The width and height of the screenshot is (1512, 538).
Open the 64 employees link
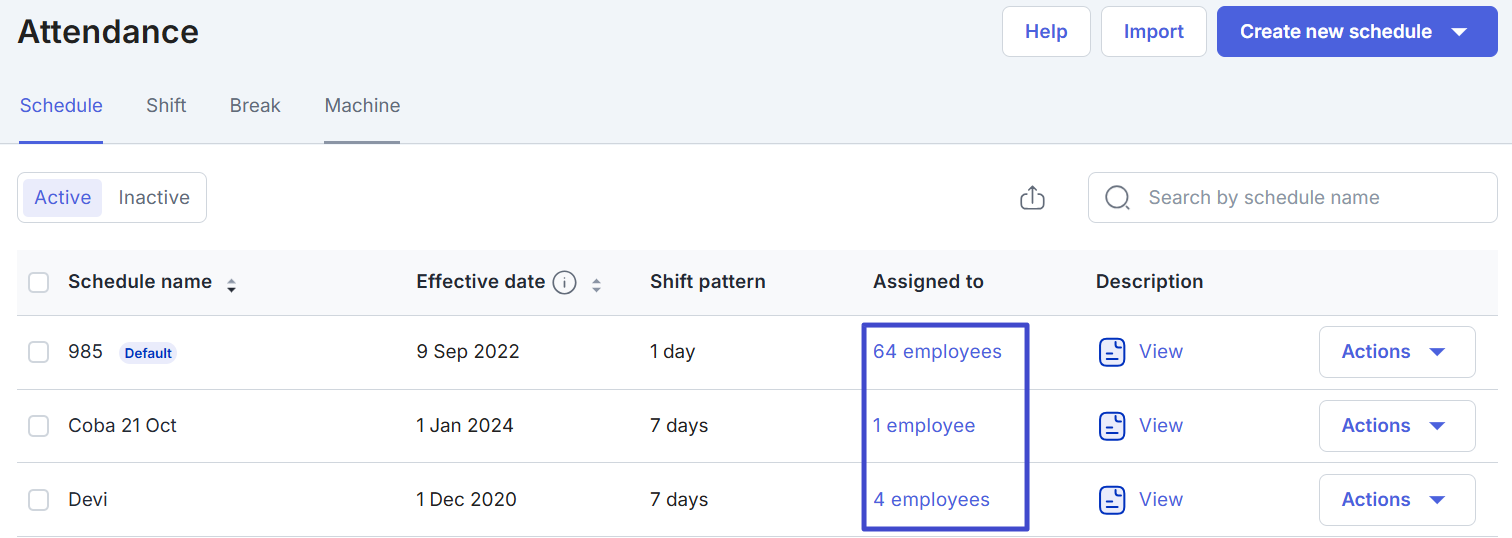(x=937, y=352)
